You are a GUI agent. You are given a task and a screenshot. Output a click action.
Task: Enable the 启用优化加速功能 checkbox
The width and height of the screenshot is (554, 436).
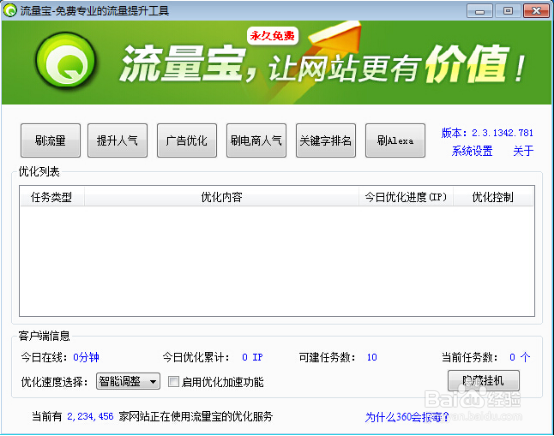(x=173, y=382)
